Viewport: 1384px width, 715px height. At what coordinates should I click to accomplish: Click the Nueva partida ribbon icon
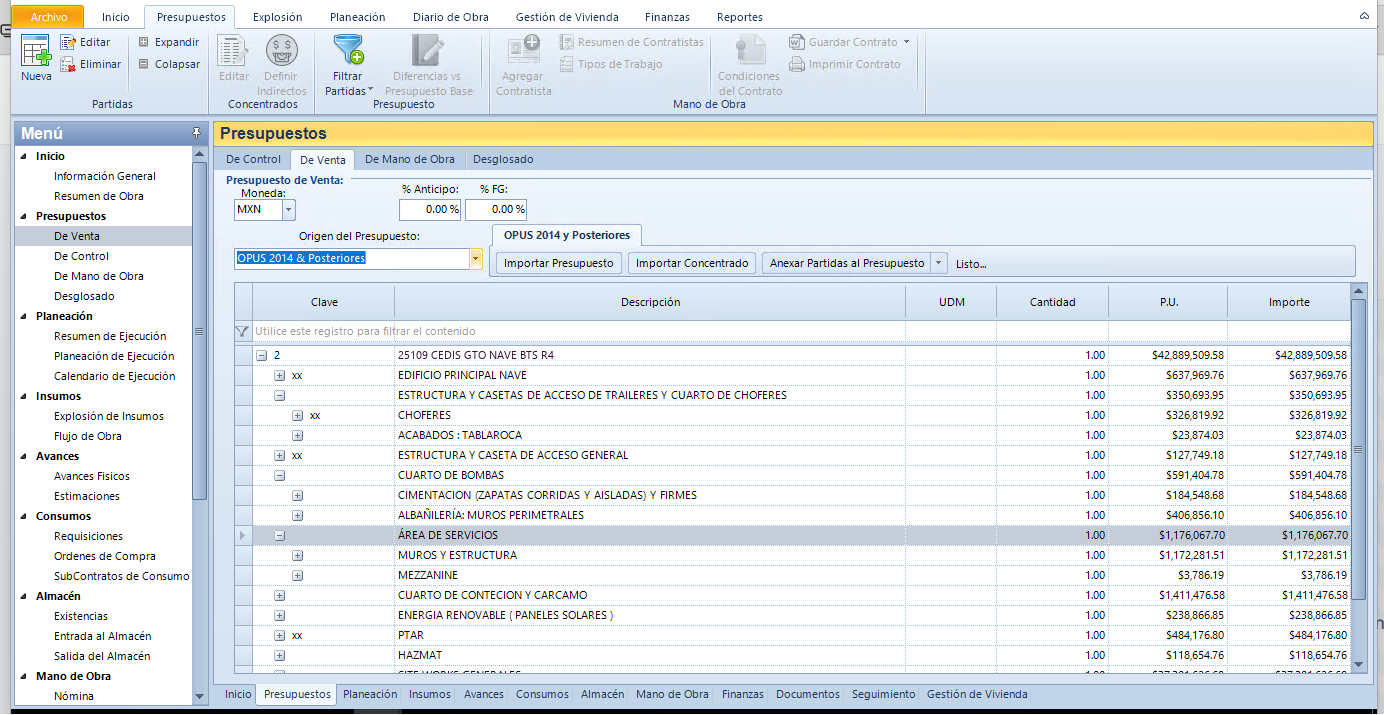pos(36,52)
